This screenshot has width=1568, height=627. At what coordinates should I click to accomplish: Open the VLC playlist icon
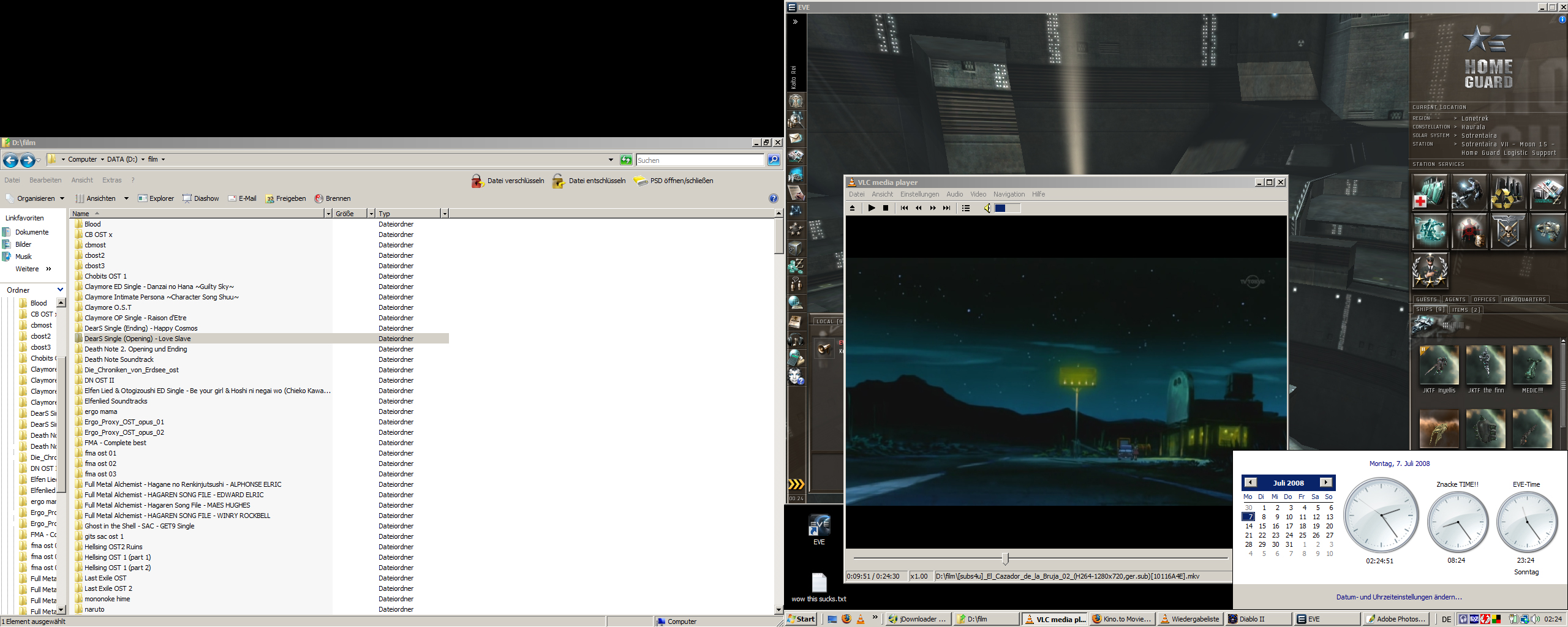[966, 208]
